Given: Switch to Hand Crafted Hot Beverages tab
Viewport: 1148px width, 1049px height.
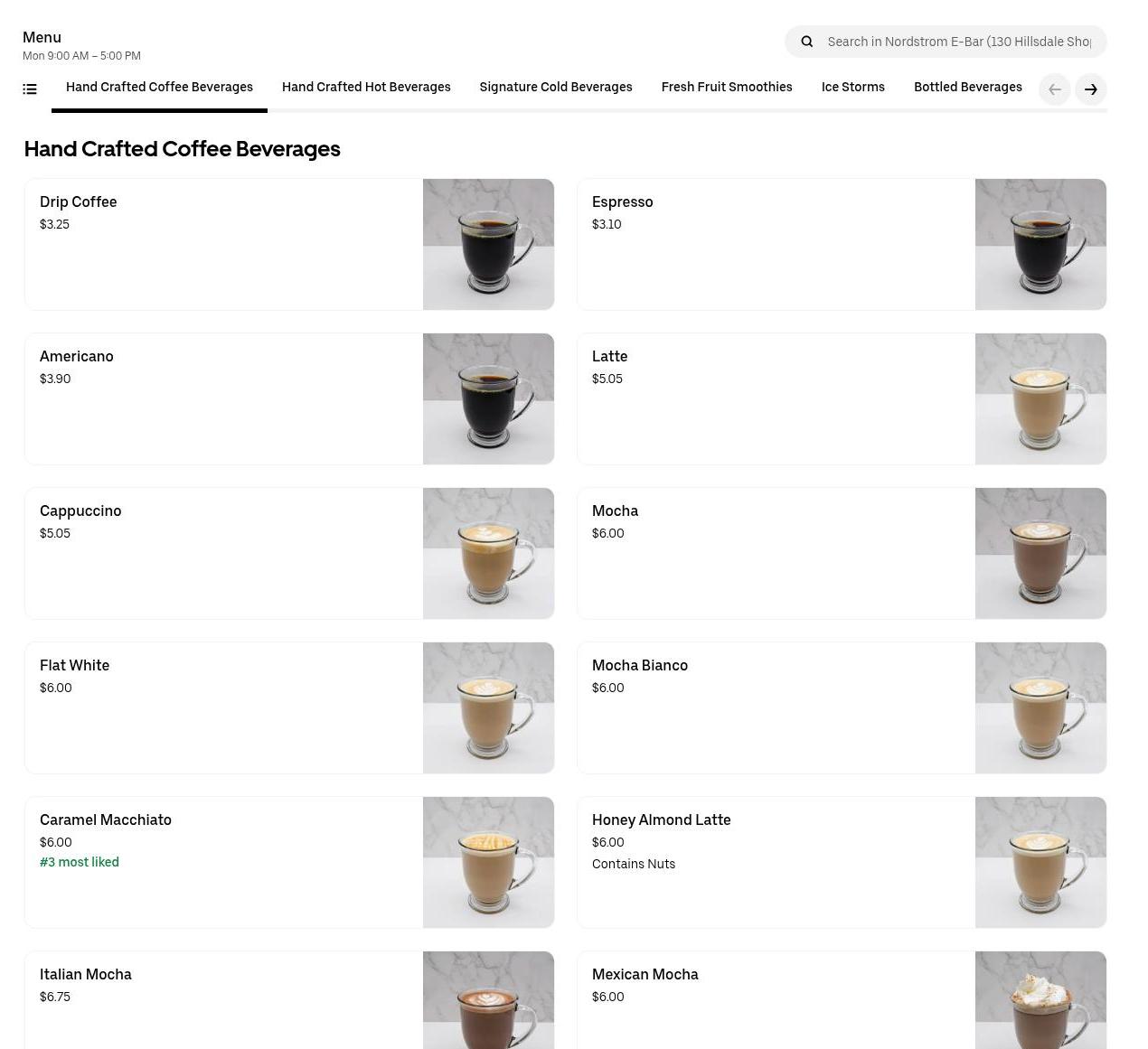Looking at the screenshot, I should 366,88.
